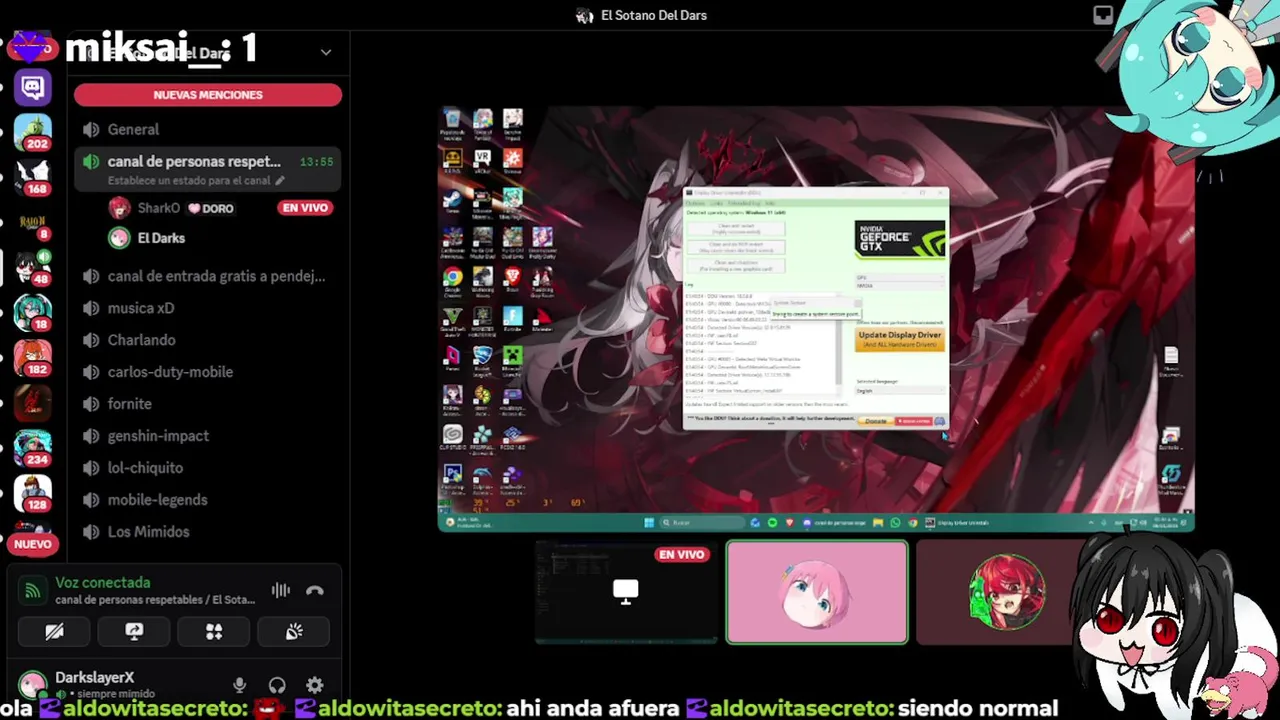The height and width of the screenshot is (720, 1280).
Task: Join Los Mimidos voice channel
Action: (208, 532)
